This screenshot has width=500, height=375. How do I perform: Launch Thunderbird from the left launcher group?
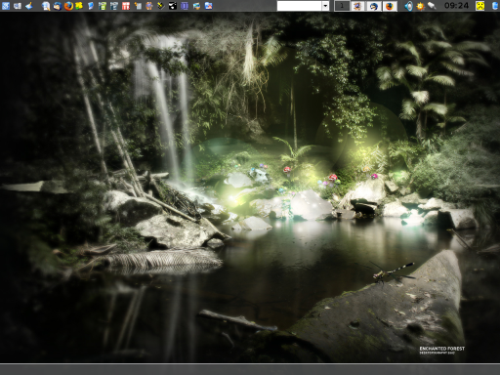pyautogui.click(x=57, y=6)
